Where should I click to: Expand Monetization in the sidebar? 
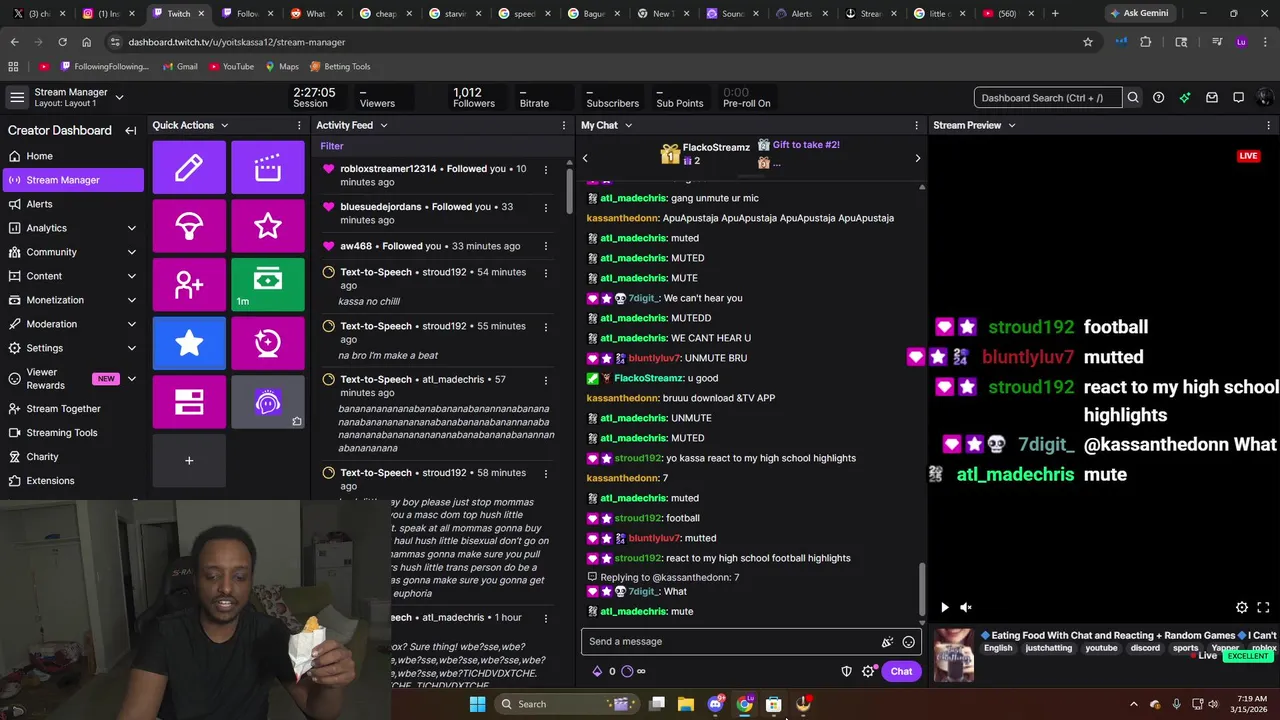tap(131, 300)
